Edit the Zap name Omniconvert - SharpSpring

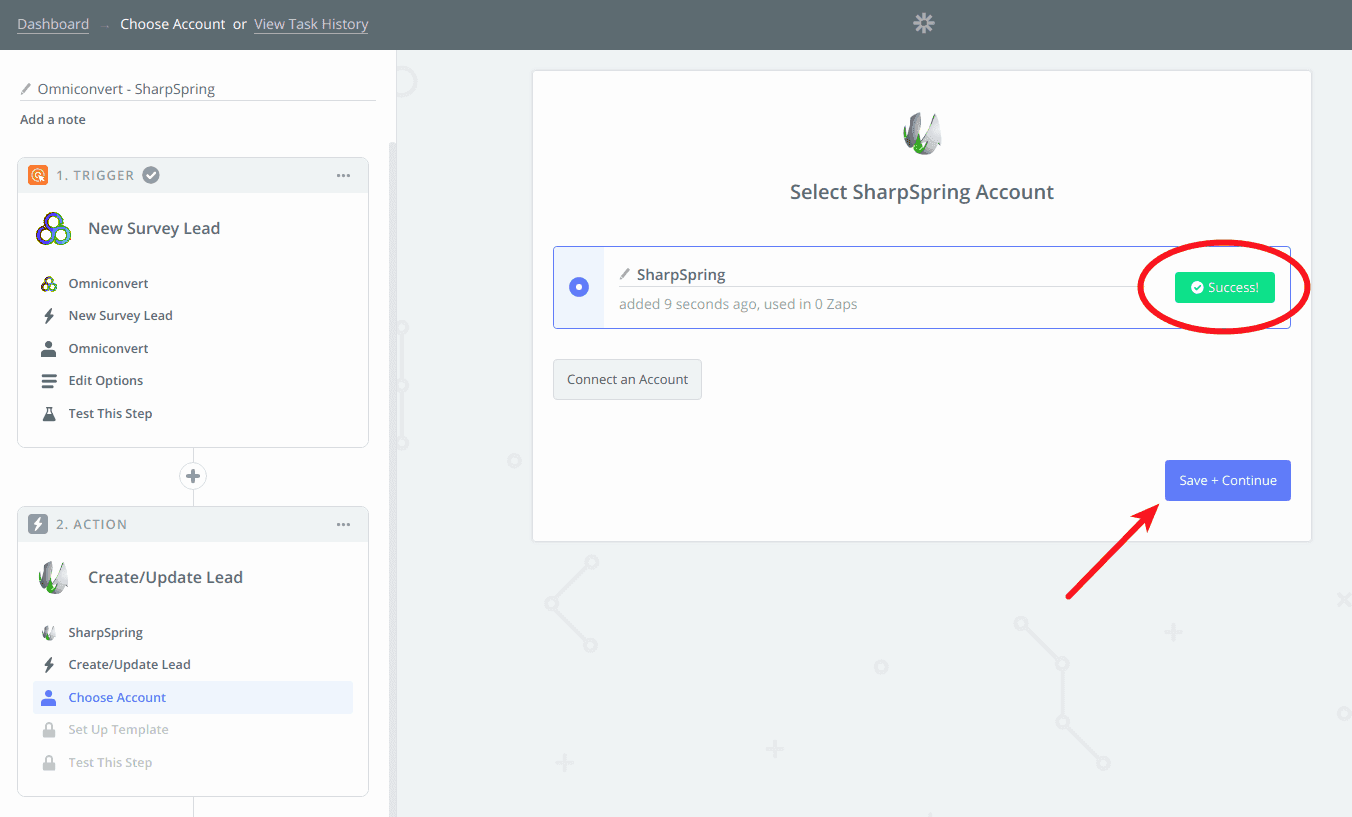point(126,88)
